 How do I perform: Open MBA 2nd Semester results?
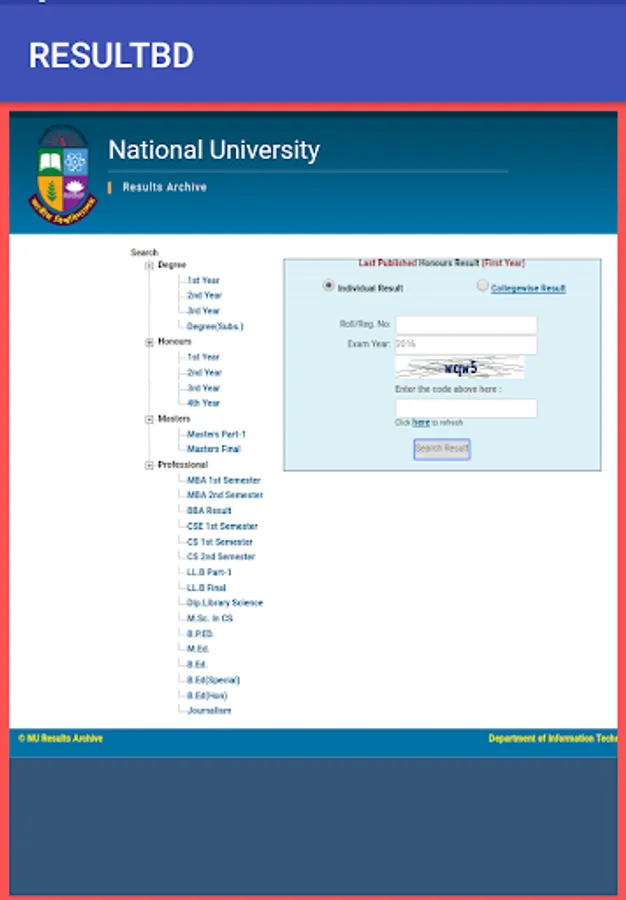coord(225,495)
